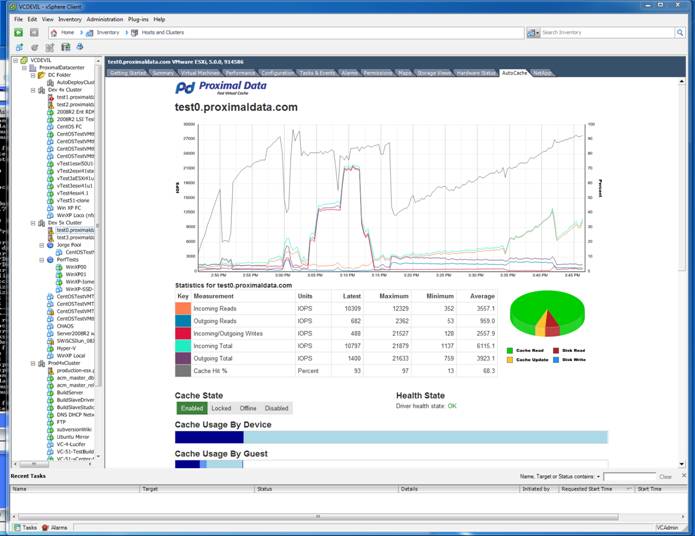
Task: Click the Home house icon in breadcrumb
Action: click(x=54, y=33)
